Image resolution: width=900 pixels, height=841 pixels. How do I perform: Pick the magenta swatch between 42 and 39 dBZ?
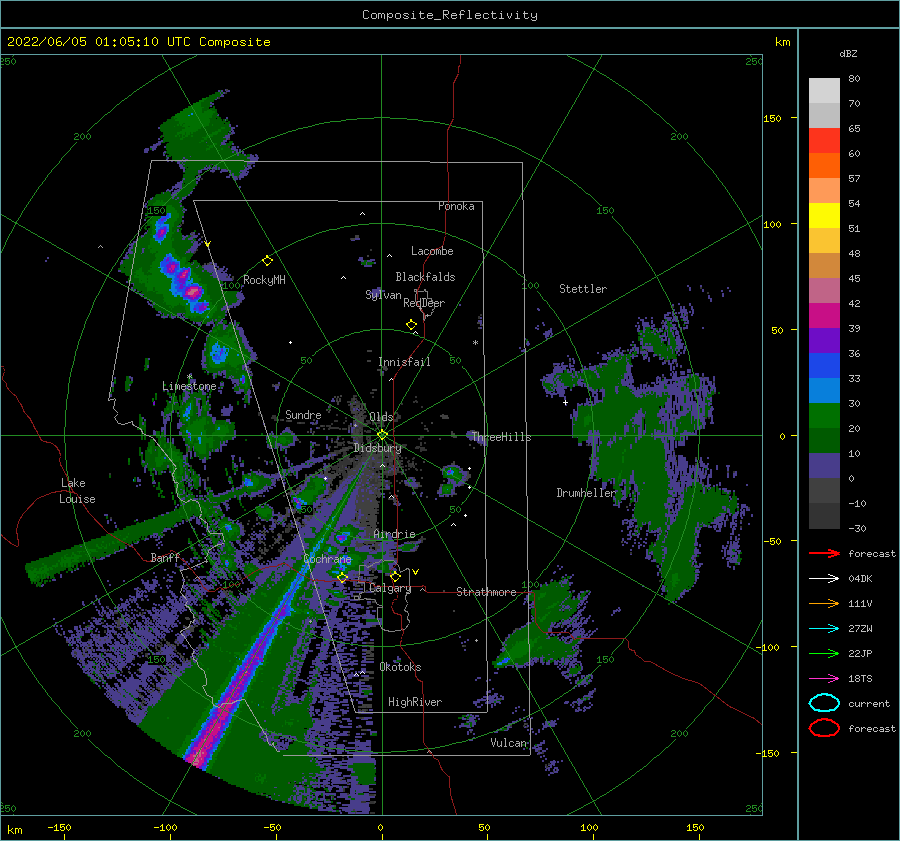[x=824, y=315]
